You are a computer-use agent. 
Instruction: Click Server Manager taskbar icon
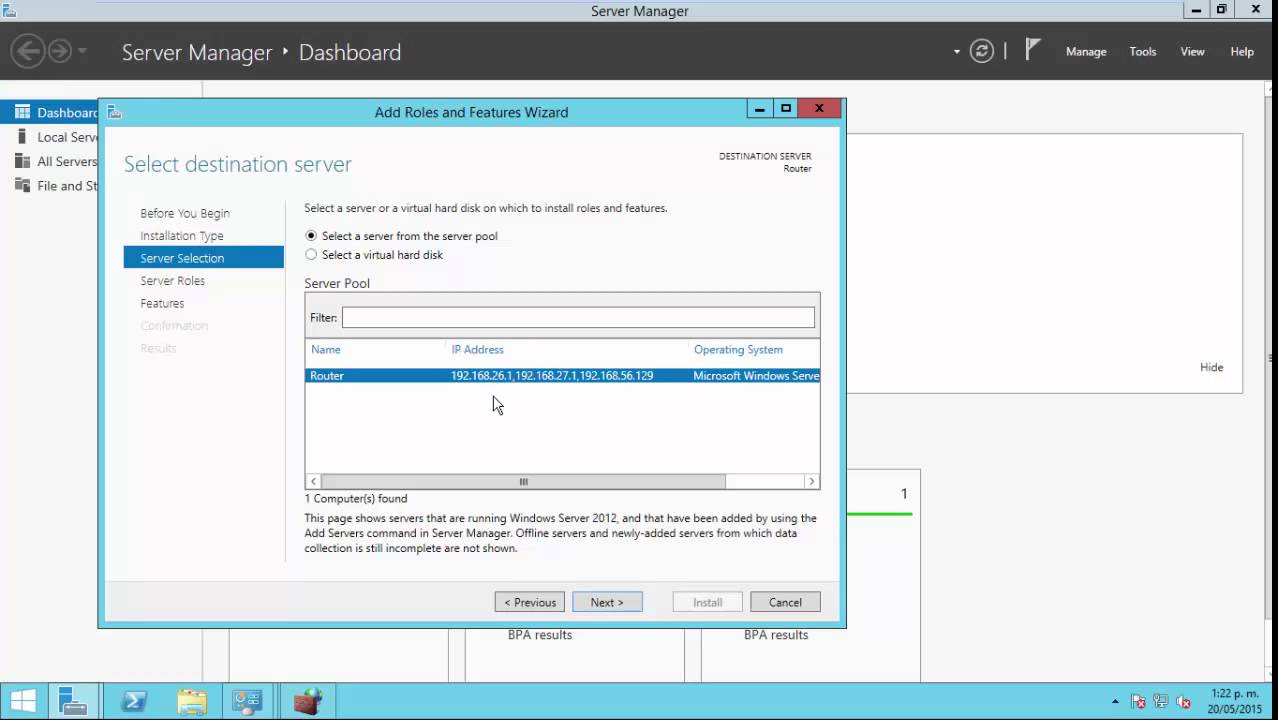point(74,702)
